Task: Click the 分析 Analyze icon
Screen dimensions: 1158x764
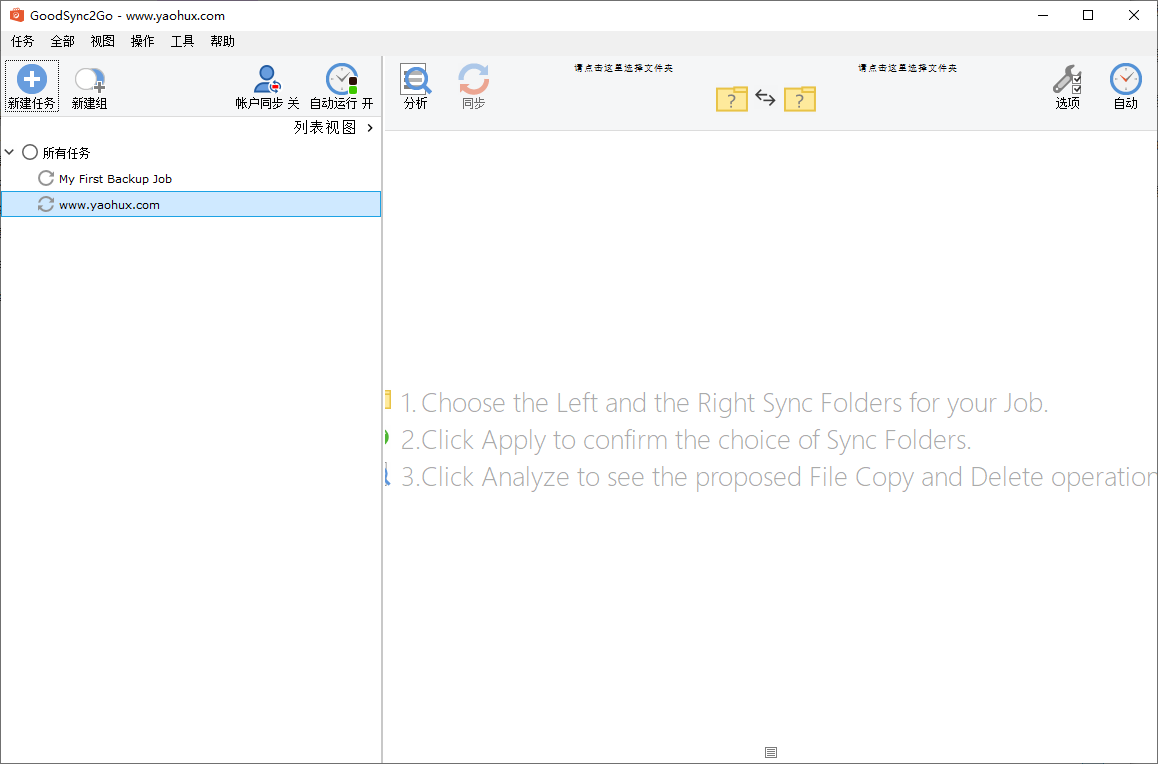Action: point(415,78)
